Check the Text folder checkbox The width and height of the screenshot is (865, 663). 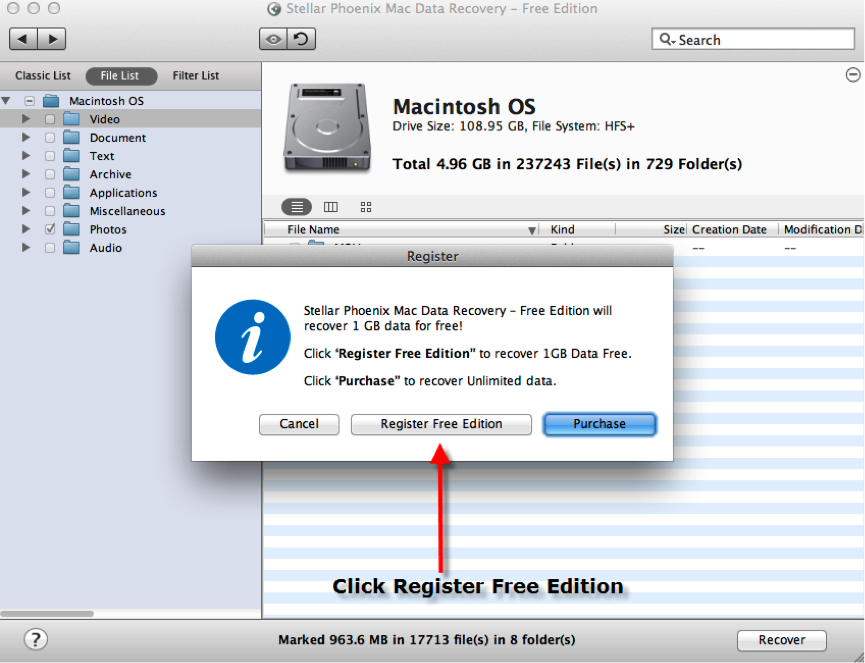(x=50, y=156)
